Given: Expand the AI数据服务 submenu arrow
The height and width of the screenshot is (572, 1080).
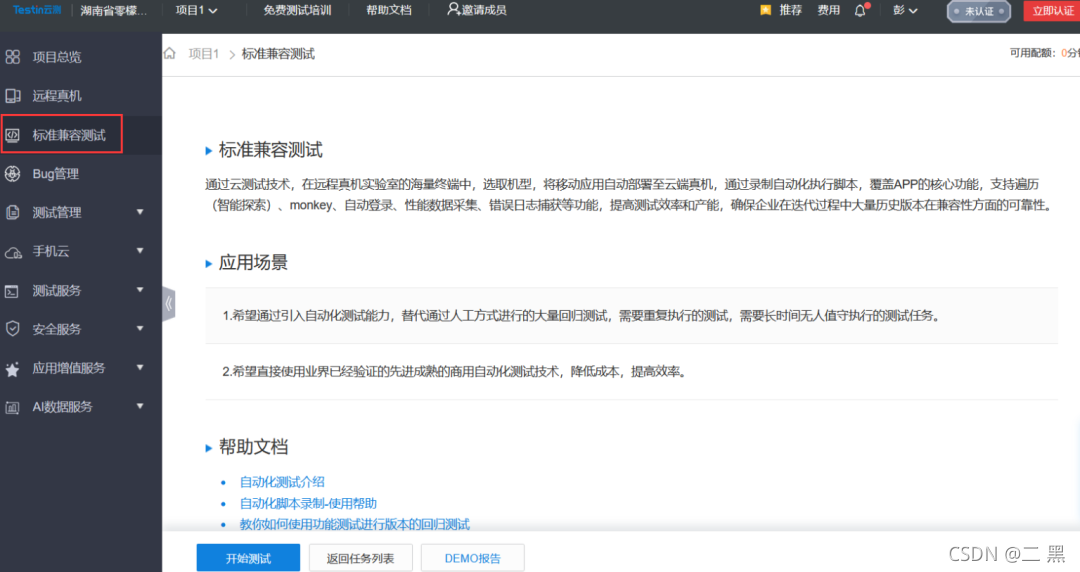Looking at the screenshot, I should (x=140, y=406).
